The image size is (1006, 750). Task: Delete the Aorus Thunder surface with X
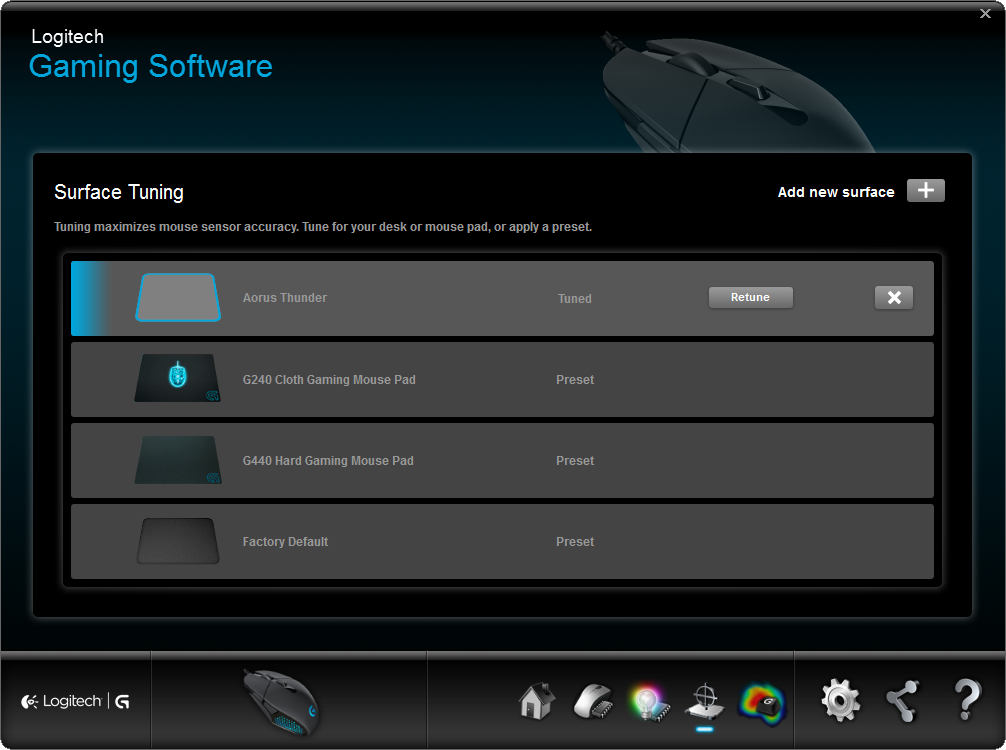[894, 298]
